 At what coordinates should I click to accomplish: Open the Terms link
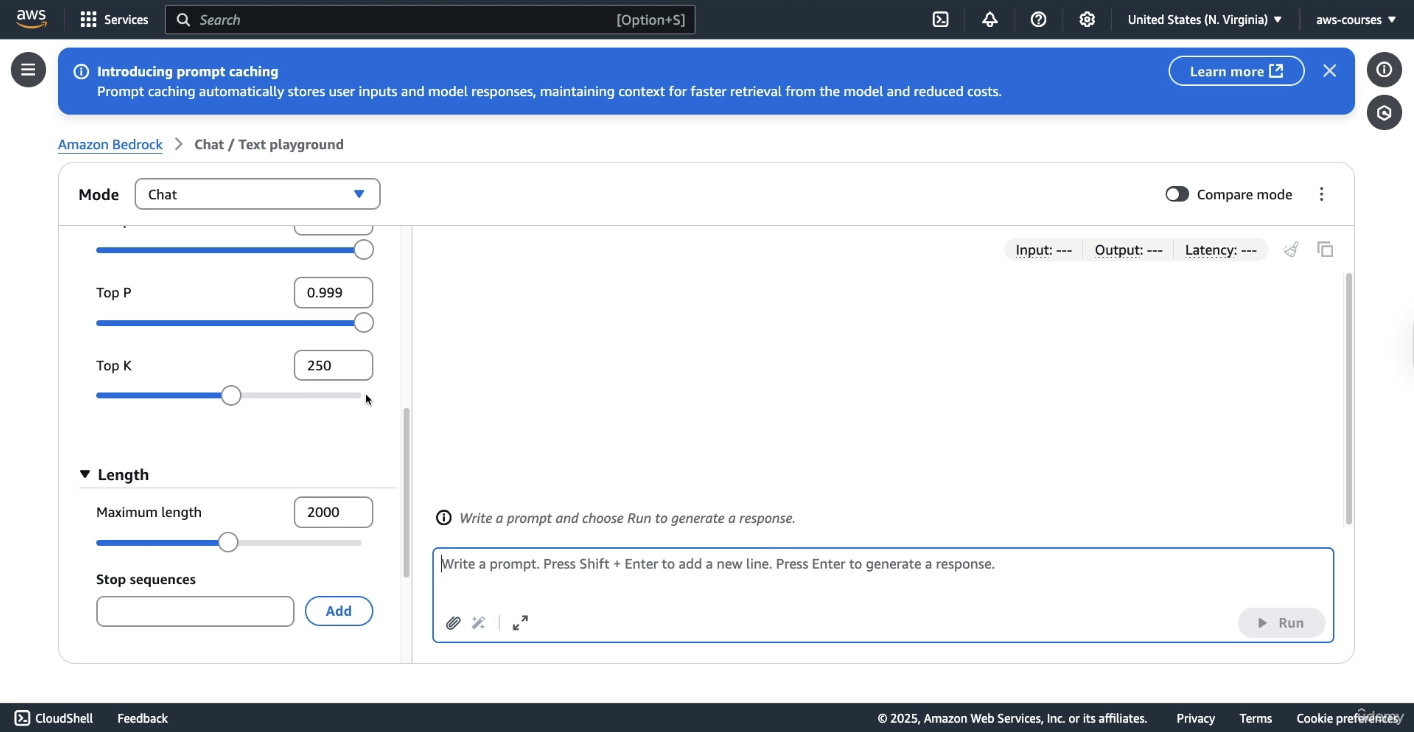click(1255, 718)
